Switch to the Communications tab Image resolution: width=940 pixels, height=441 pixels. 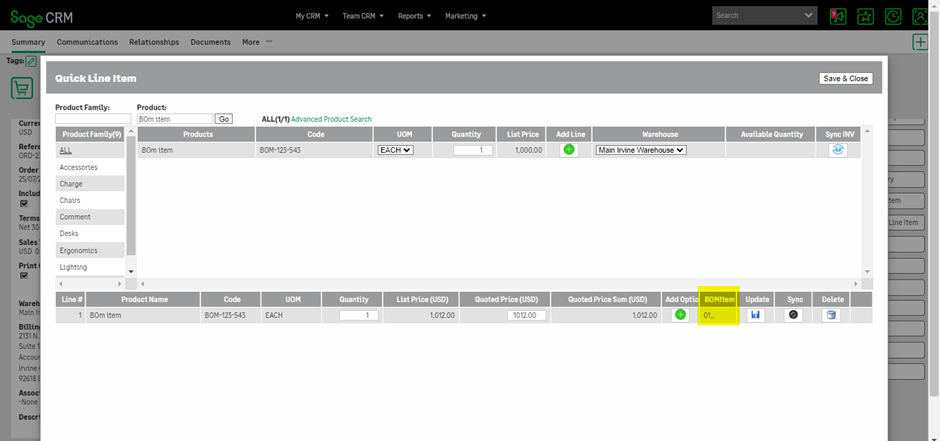click(87, 42)
